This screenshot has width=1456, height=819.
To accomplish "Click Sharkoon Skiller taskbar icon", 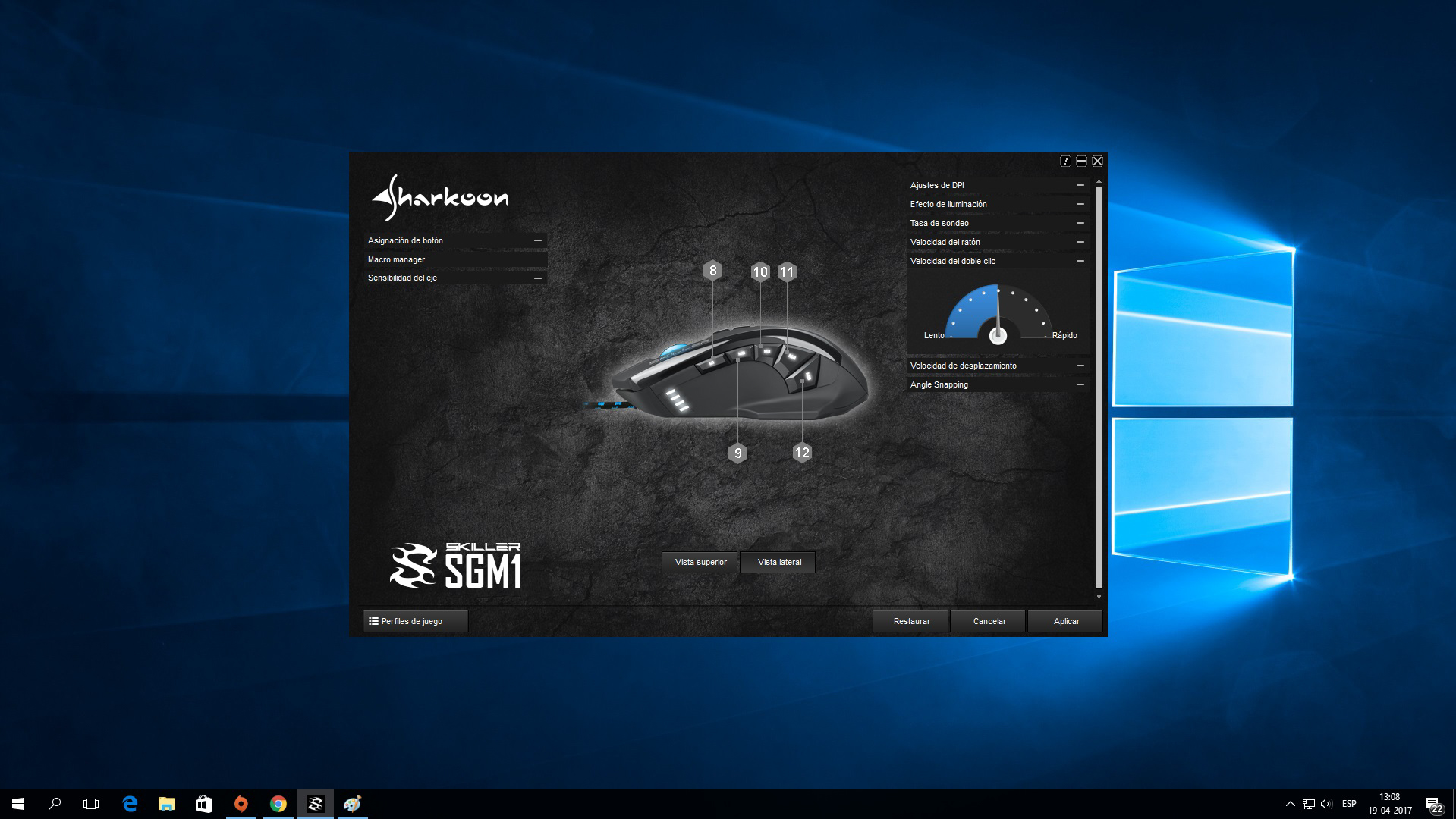I will coord(315,804).
